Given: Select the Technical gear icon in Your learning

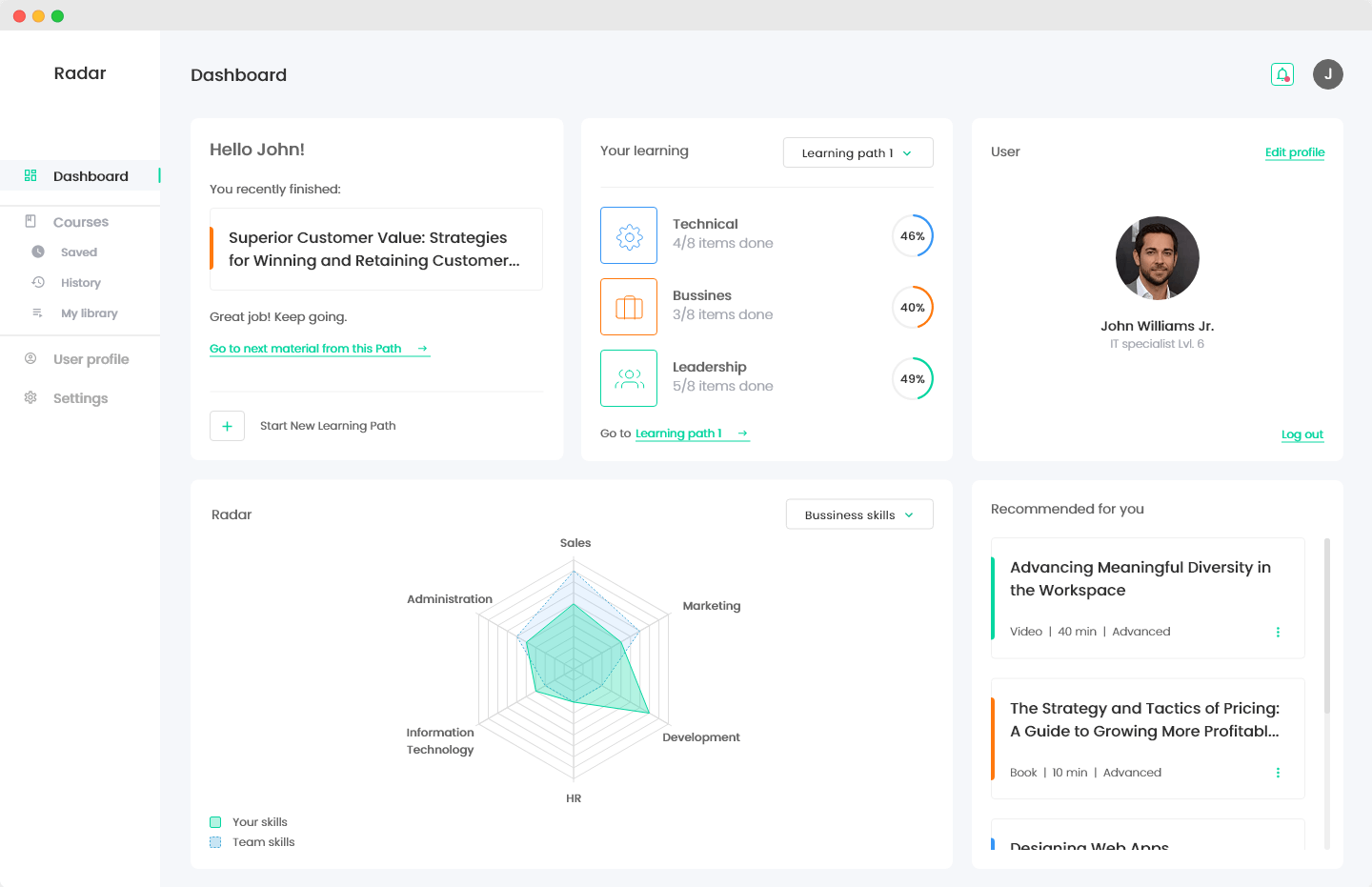Looking at the screenshot, I should [x=629, y=235].
